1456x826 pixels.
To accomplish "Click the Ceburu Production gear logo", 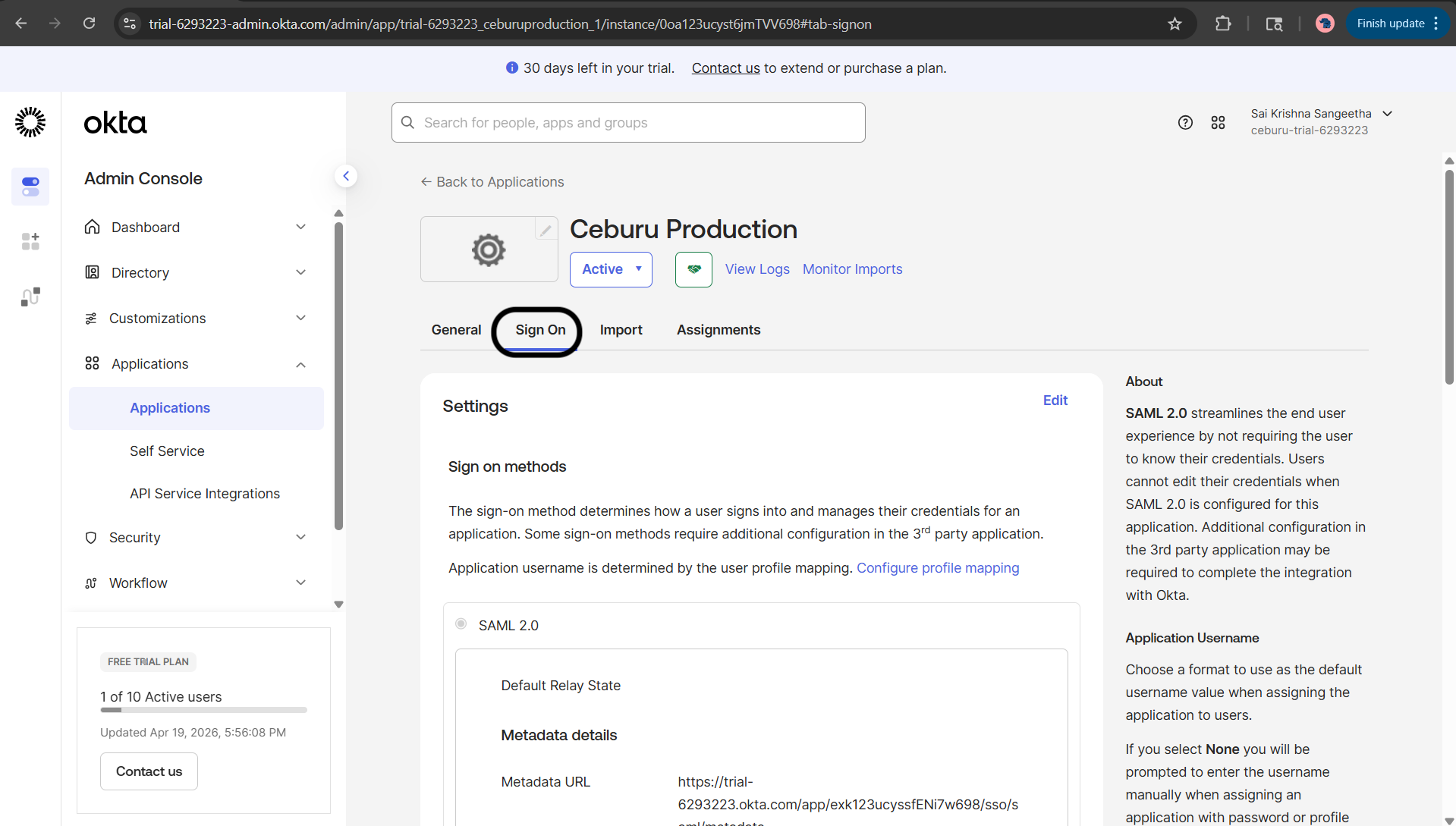I will [x=489, y=250].
